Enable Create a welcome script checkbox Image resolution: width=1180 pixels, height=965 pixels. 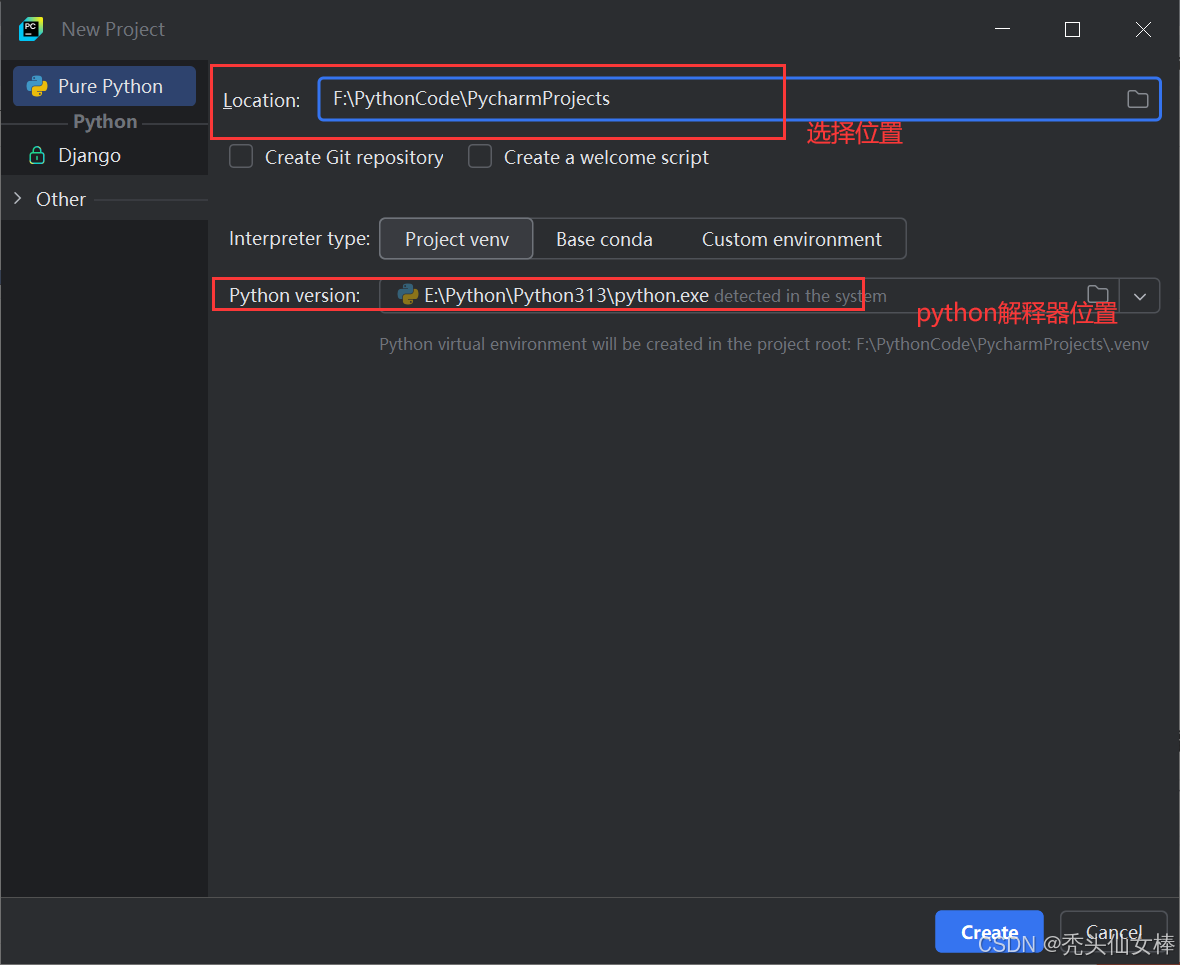(x=480, y=157)
